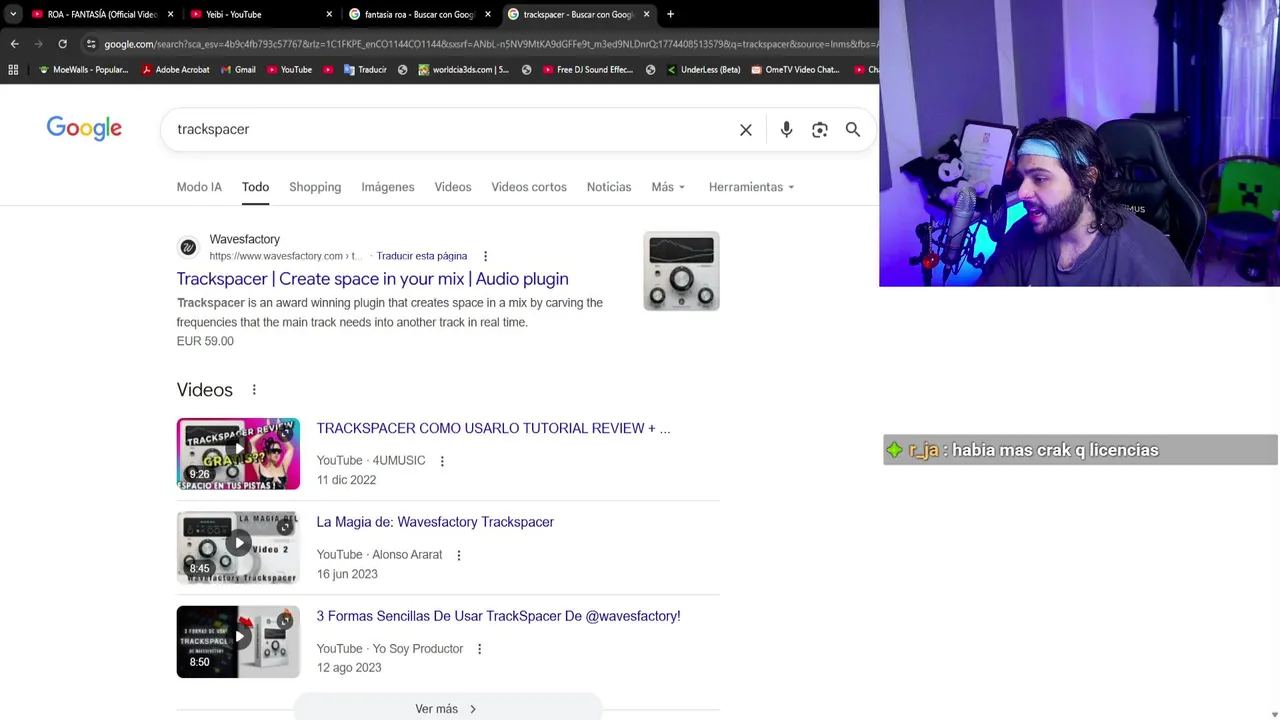Switch to Videos results tab
1280x720 pixels.
coord(453,187)
